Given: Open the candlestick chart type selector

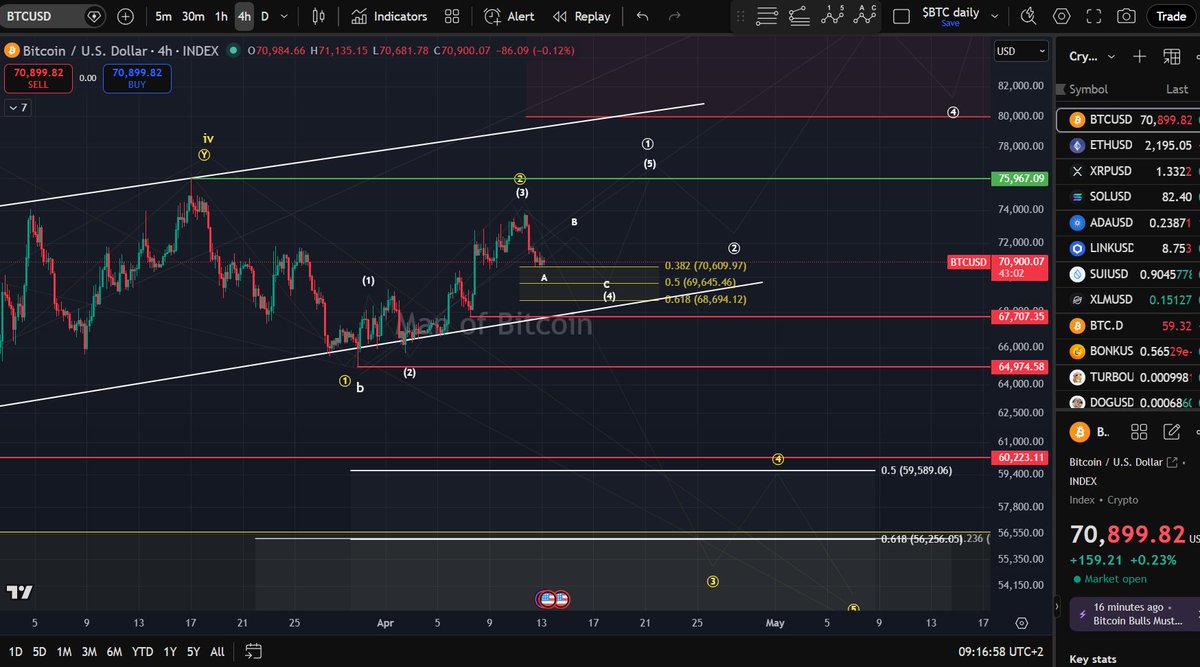Looking at the screenshot, I should (319, 17).
